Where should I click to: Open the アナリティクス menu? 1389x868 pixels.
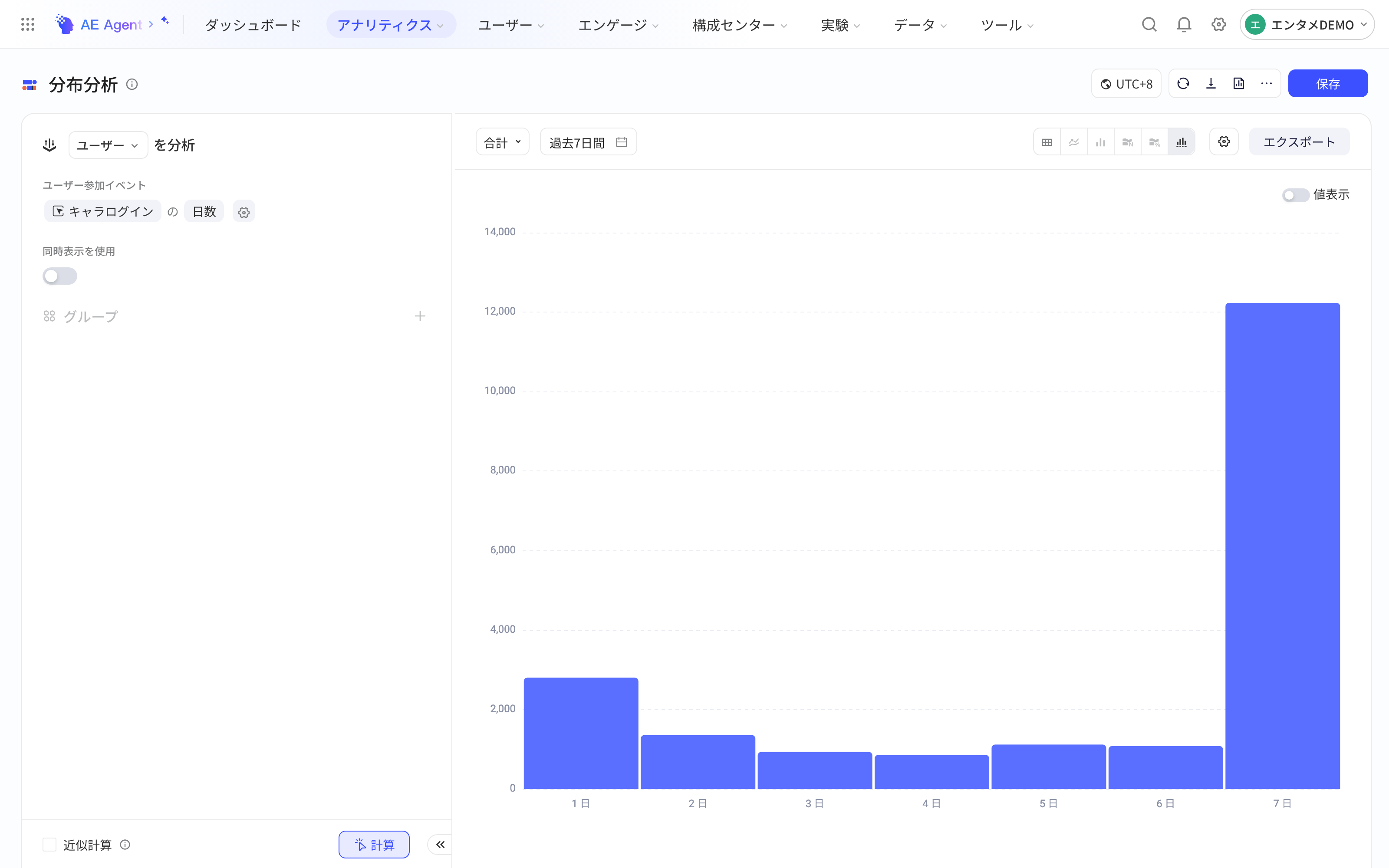tap(391, 25)
